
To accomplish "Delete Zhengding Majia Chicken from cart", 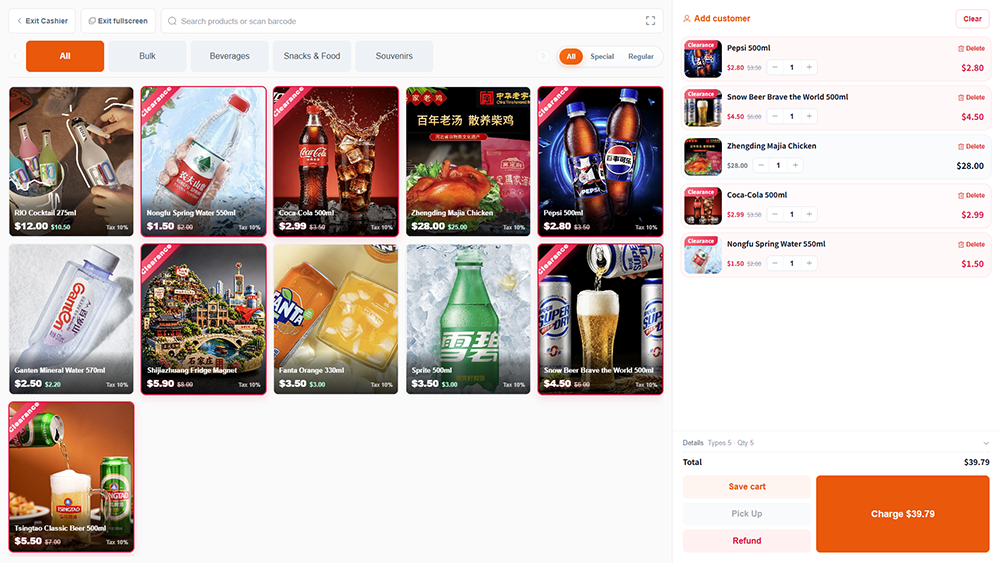I will [x=971, y=147].
